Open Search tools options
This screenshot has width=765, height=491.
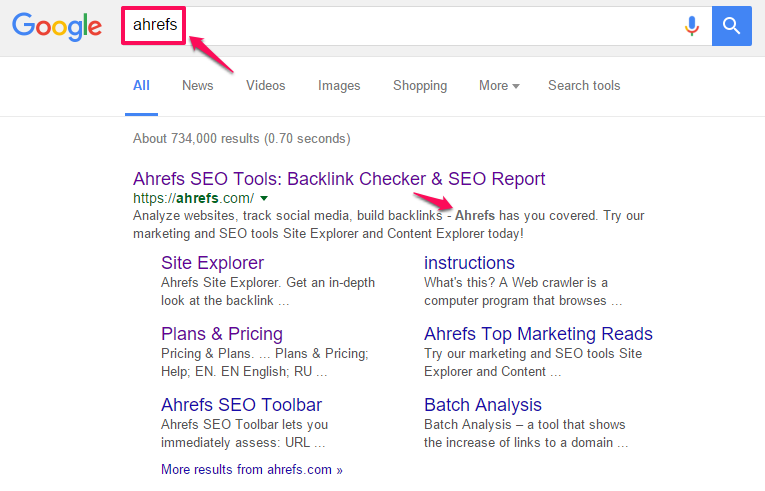[x=584, y=85]
